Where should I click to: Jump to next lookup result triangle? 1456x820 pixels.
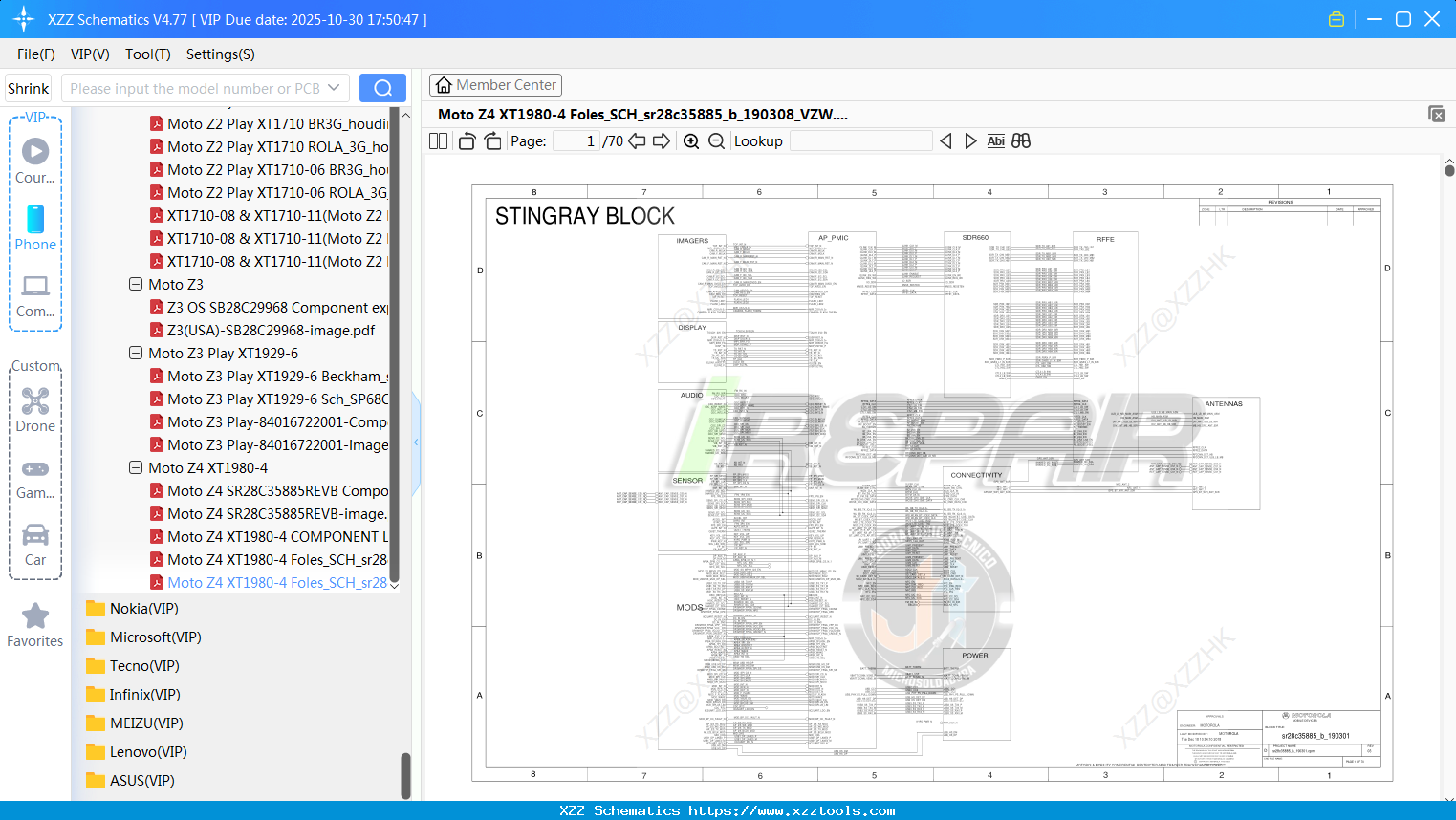(970, 141)
